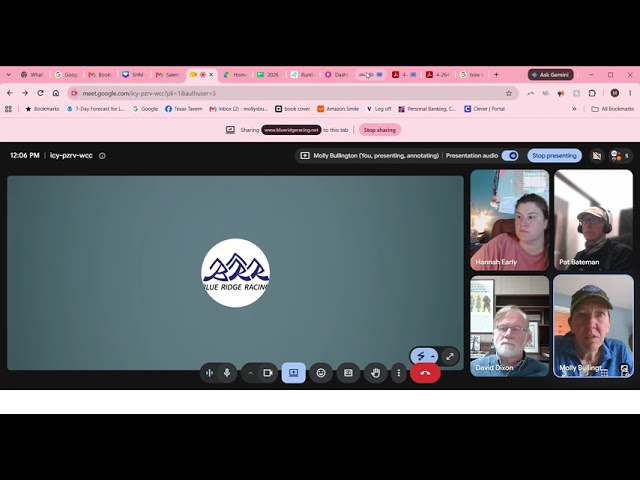
Task: Open the apps grid icon
Action: (8, 109)
